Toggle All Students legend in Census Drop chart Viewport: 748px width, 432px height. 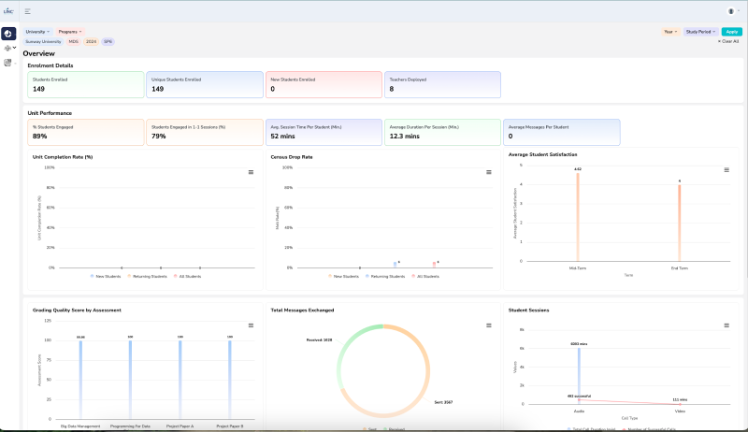(426, 277)
